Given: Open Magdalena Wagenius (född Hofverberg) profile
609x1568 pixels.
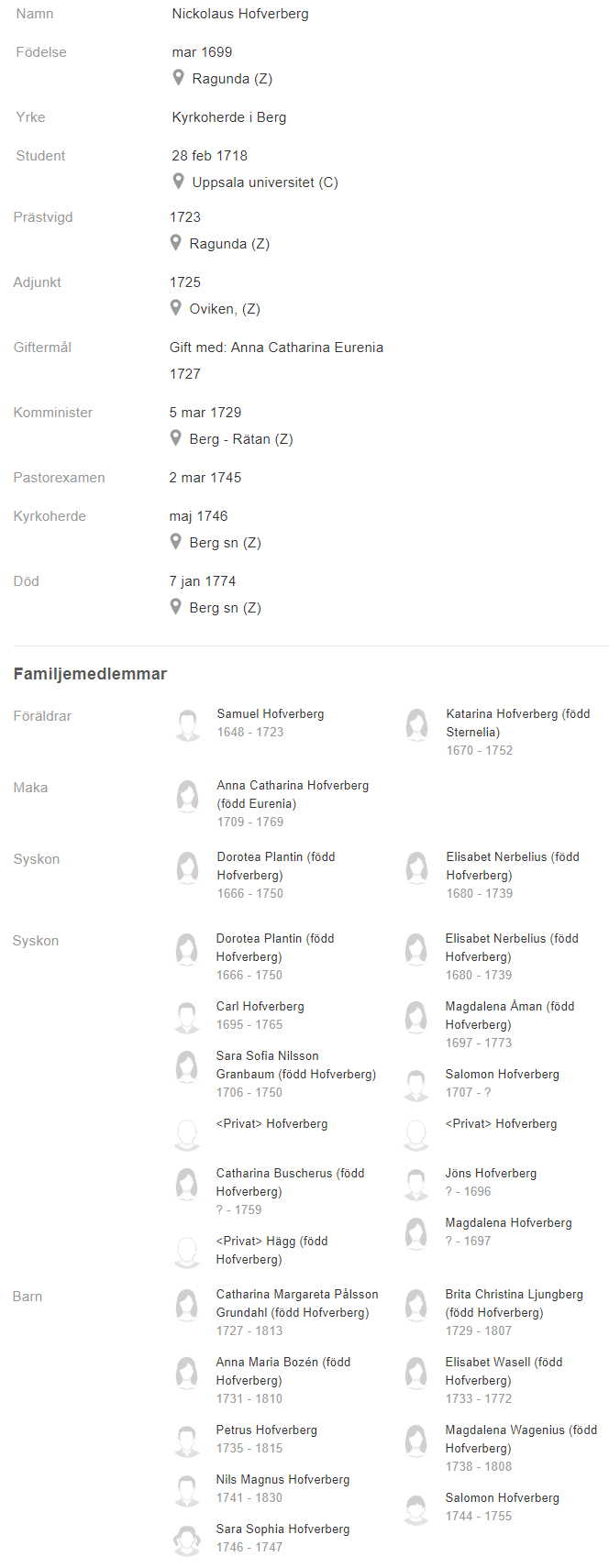Looking at the screenshot, I should [x=521, y=1439].
